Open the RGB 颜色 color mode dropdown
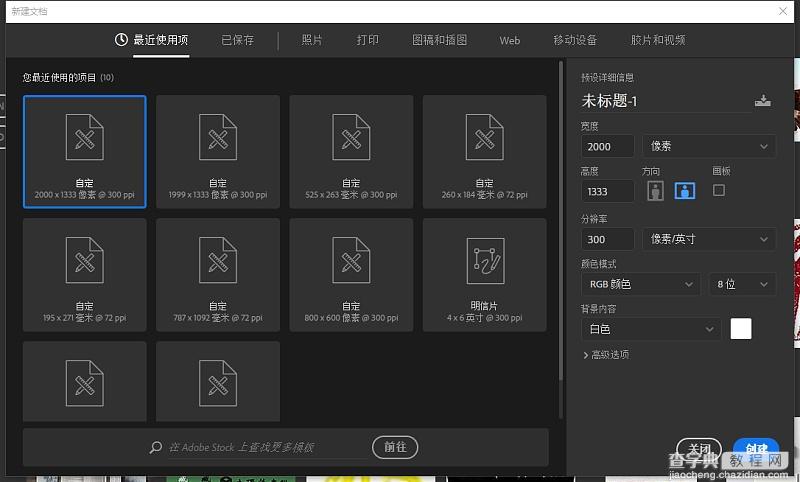This screenshot has height=482, width=800. coord(640,284)
